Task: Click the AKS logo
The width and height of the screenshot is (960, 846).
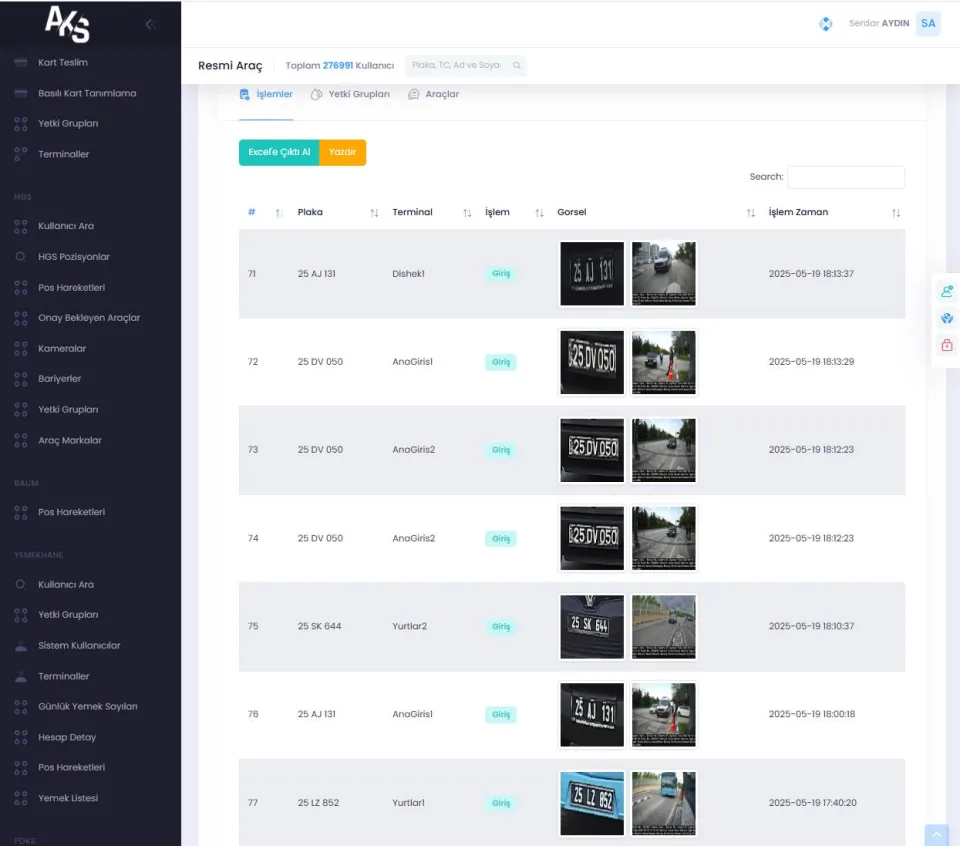Action: click(x=67, y=24)
